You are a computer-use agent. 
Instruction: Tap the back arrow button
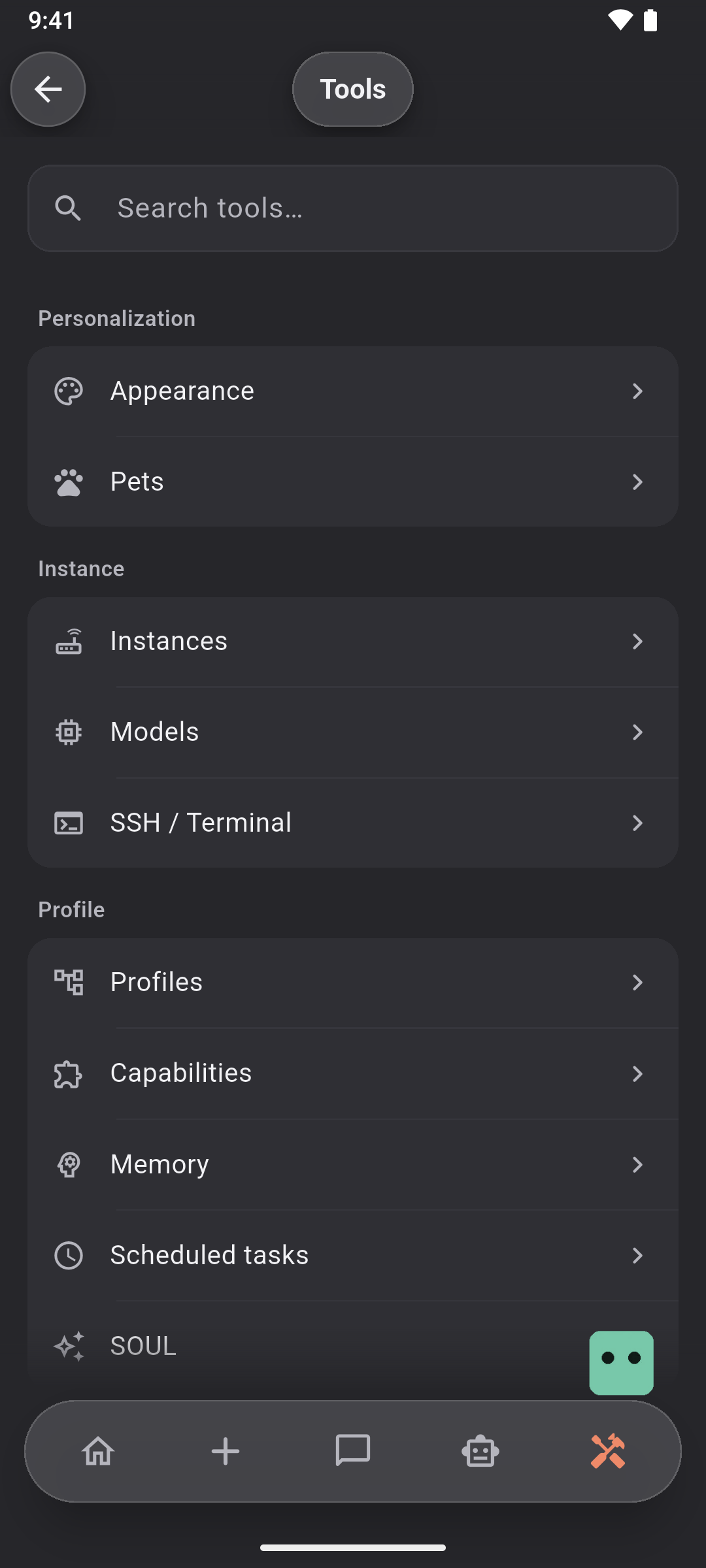(48, 89)
